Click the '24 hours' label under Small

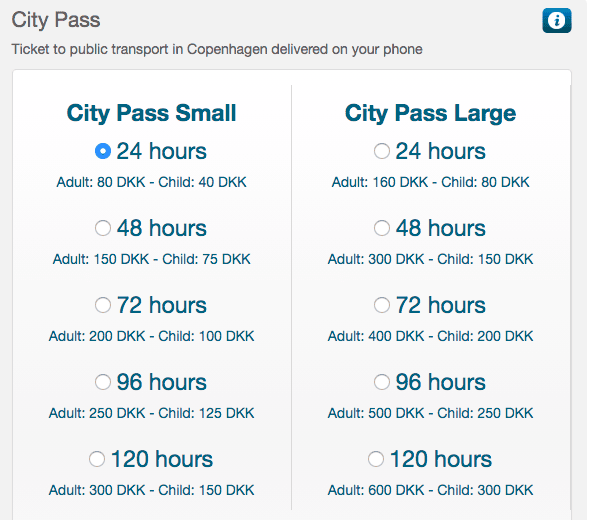pos(162,151)
